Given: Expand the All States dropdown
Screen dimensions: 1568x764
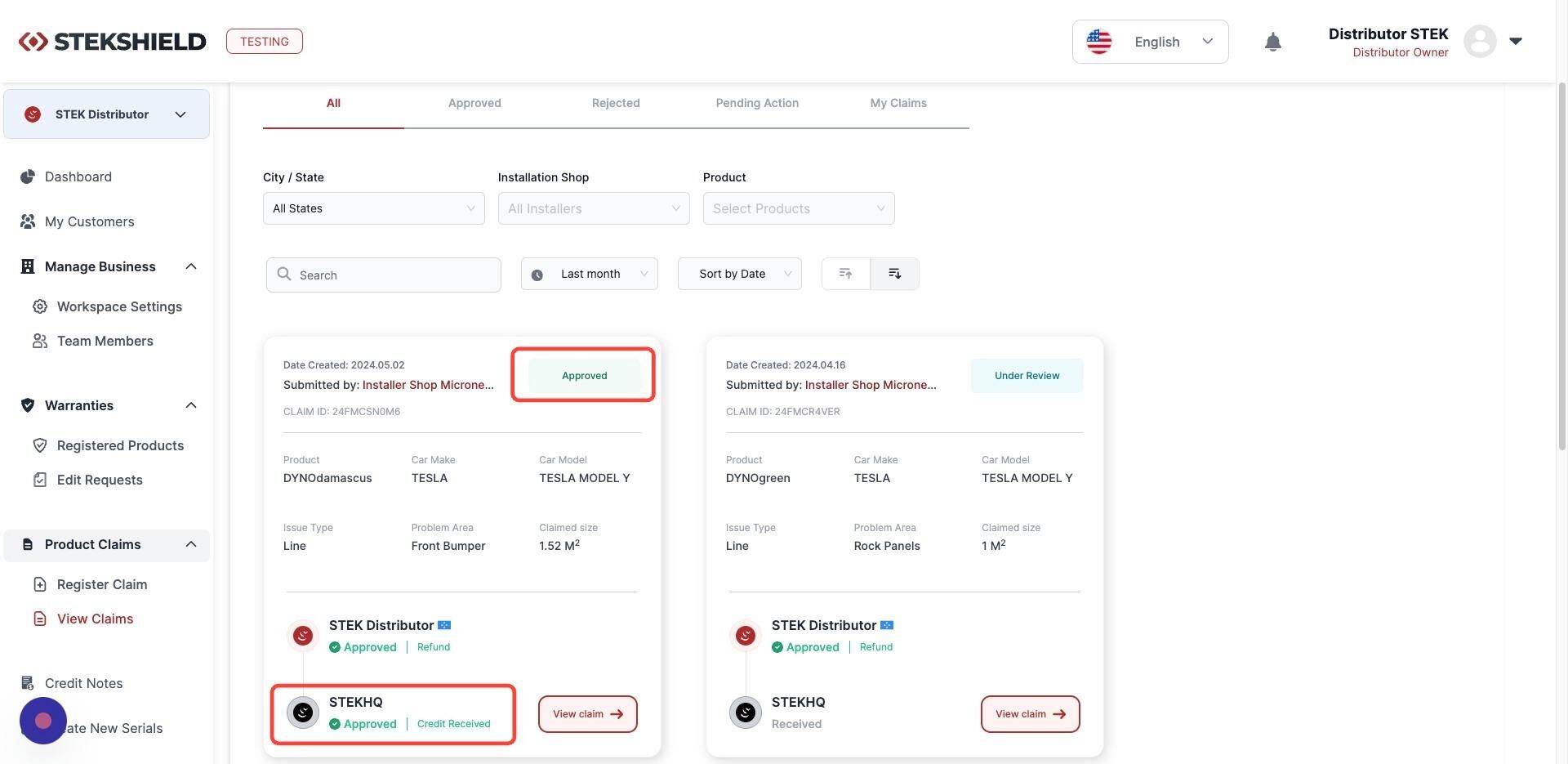Looking at the screenshot, I should (374, 208).
